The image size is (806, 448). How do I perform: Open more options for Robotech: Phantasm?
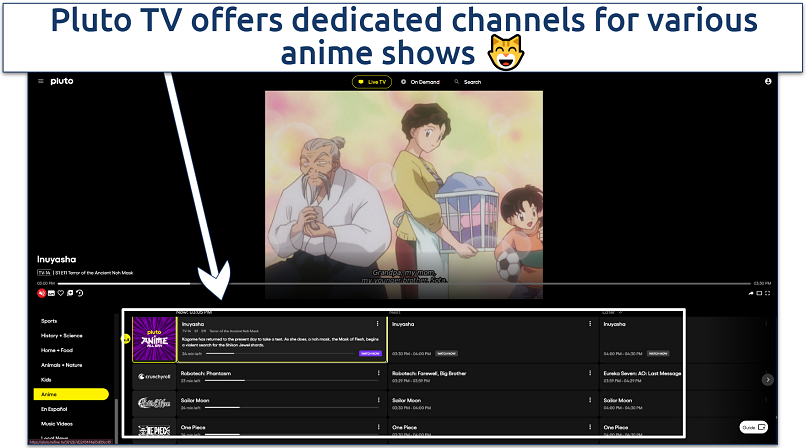pos(379,373)
